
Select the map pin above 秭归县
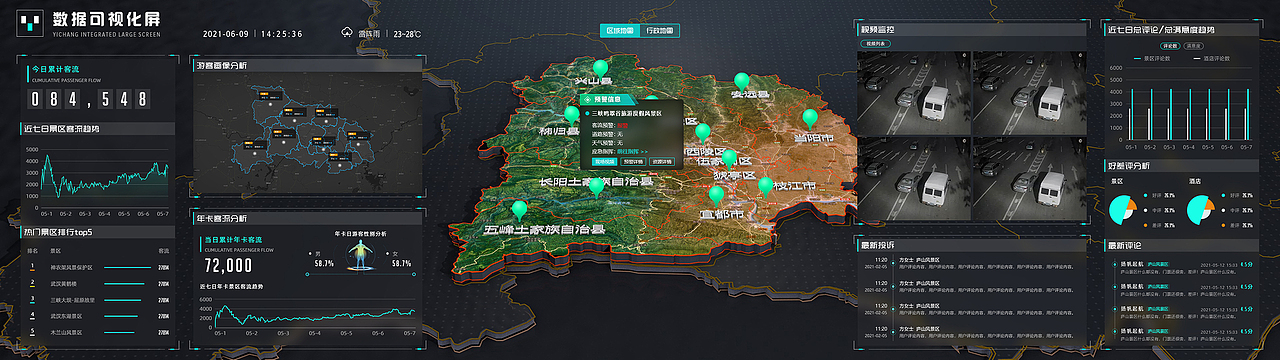tap(572, 116)
